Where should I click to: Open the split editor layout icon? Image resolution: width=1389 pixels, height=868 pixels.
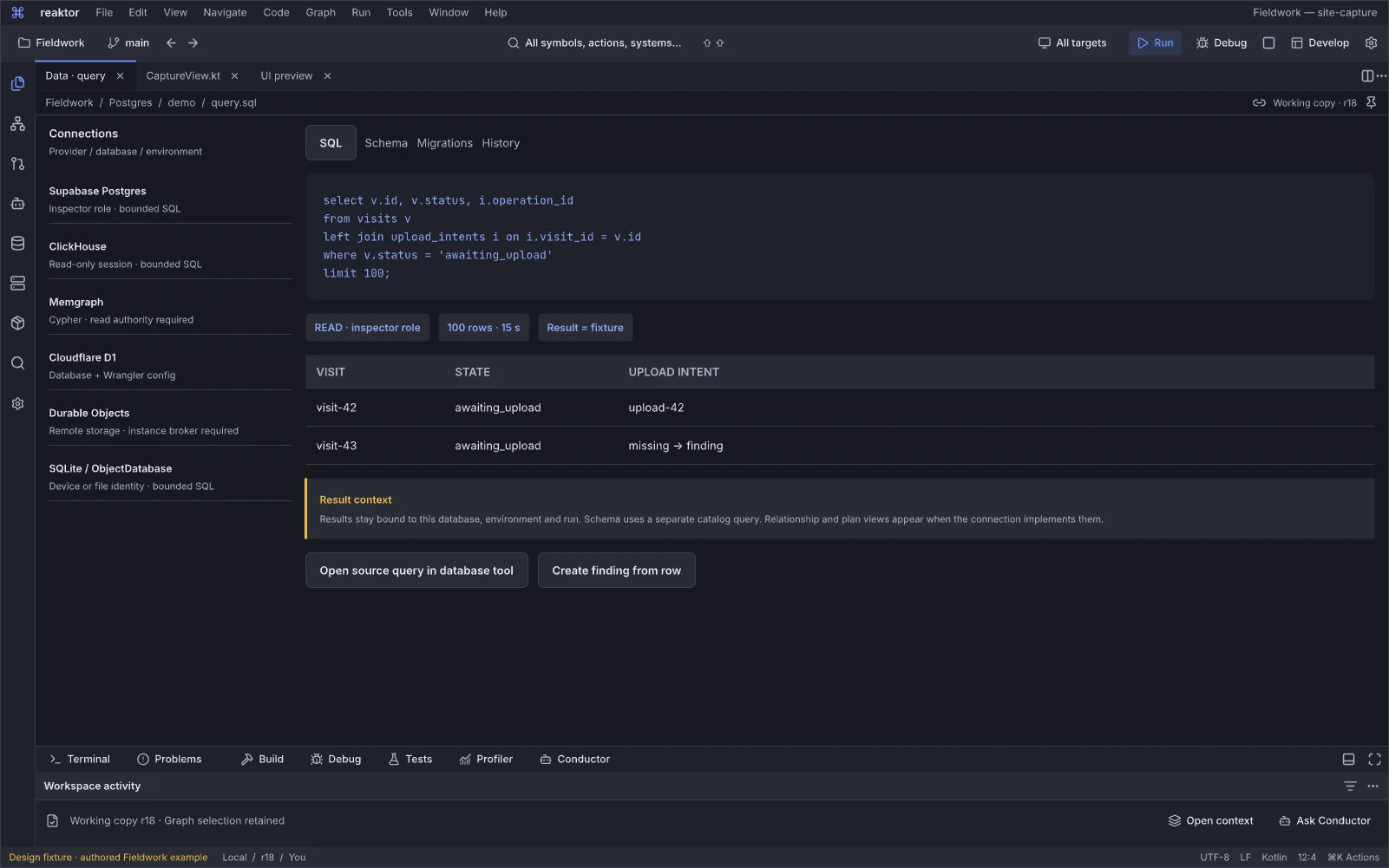click(x=1367, y=75)
